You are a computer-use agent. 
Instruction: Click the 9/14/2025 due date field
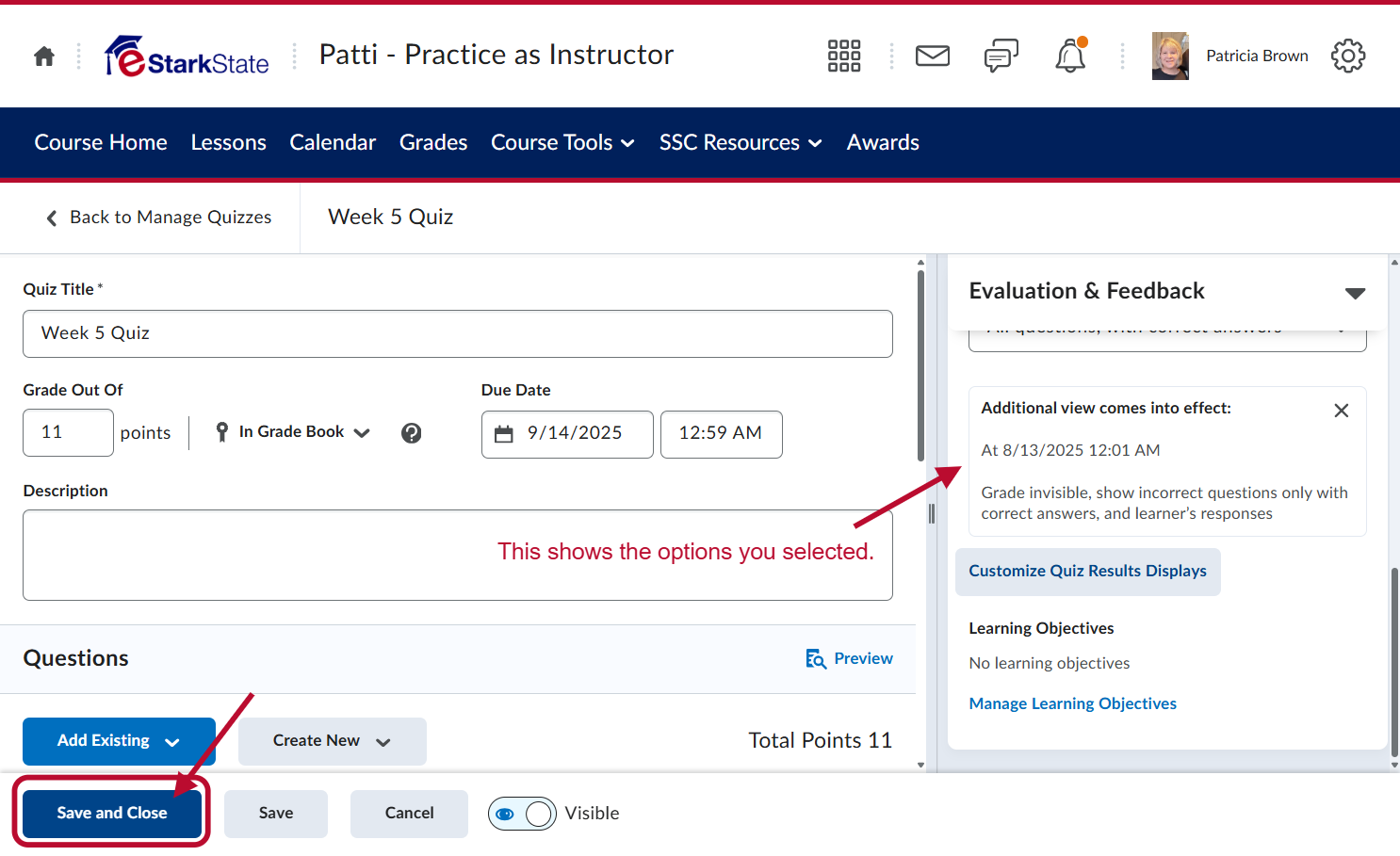tap(567, 434)
